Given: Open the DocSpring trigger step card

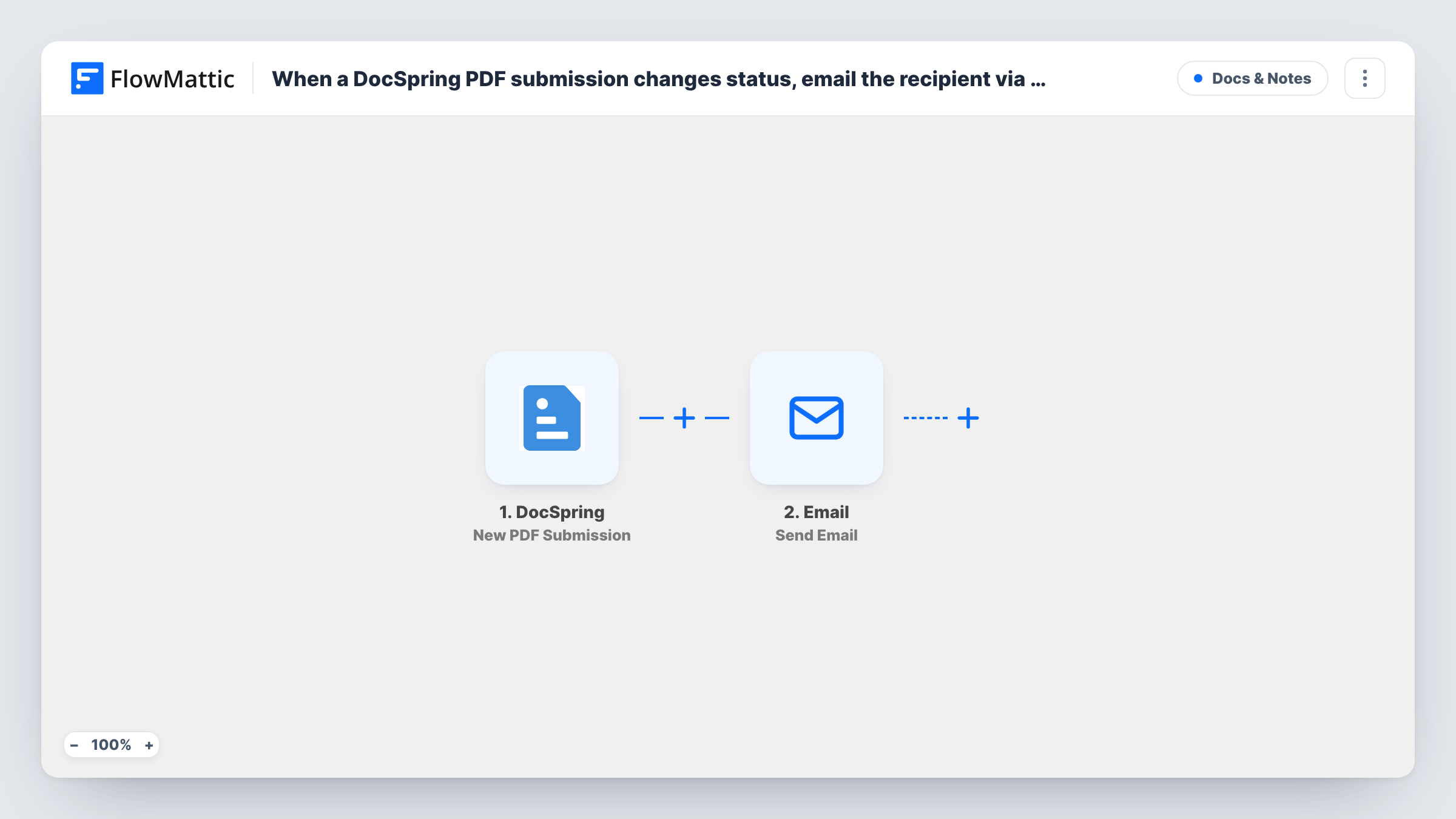Looking at the screenshot, I should pyautogui.click(x=551, y=417).
